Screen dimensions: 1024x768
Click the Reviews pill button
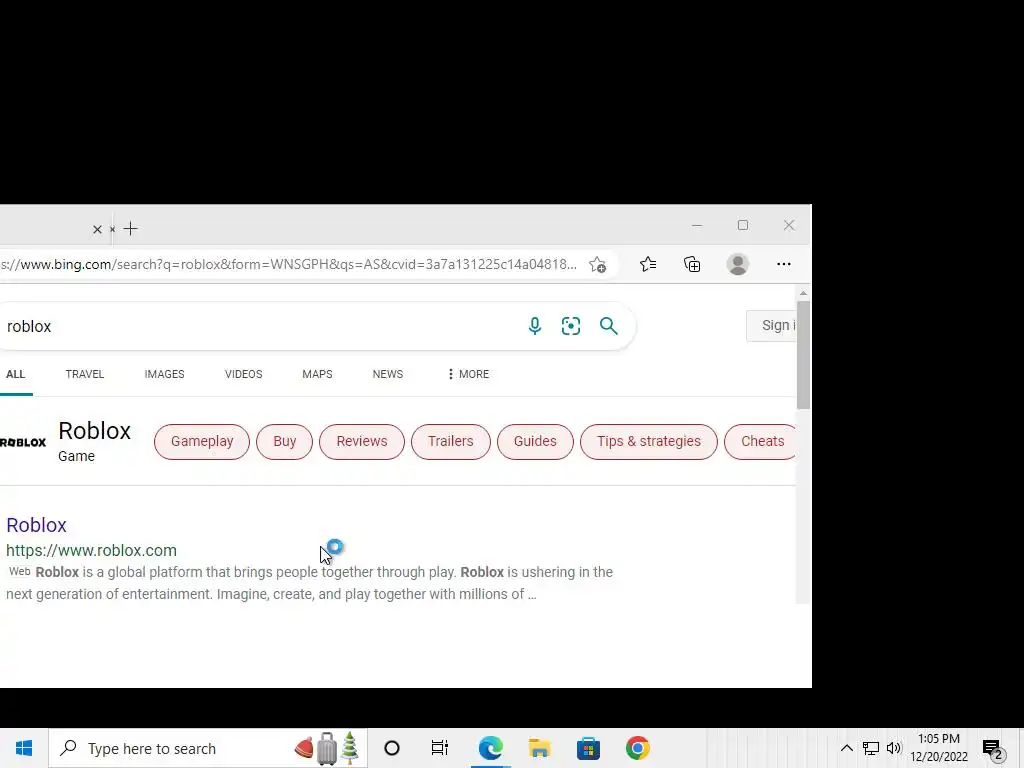click(362, 441)
